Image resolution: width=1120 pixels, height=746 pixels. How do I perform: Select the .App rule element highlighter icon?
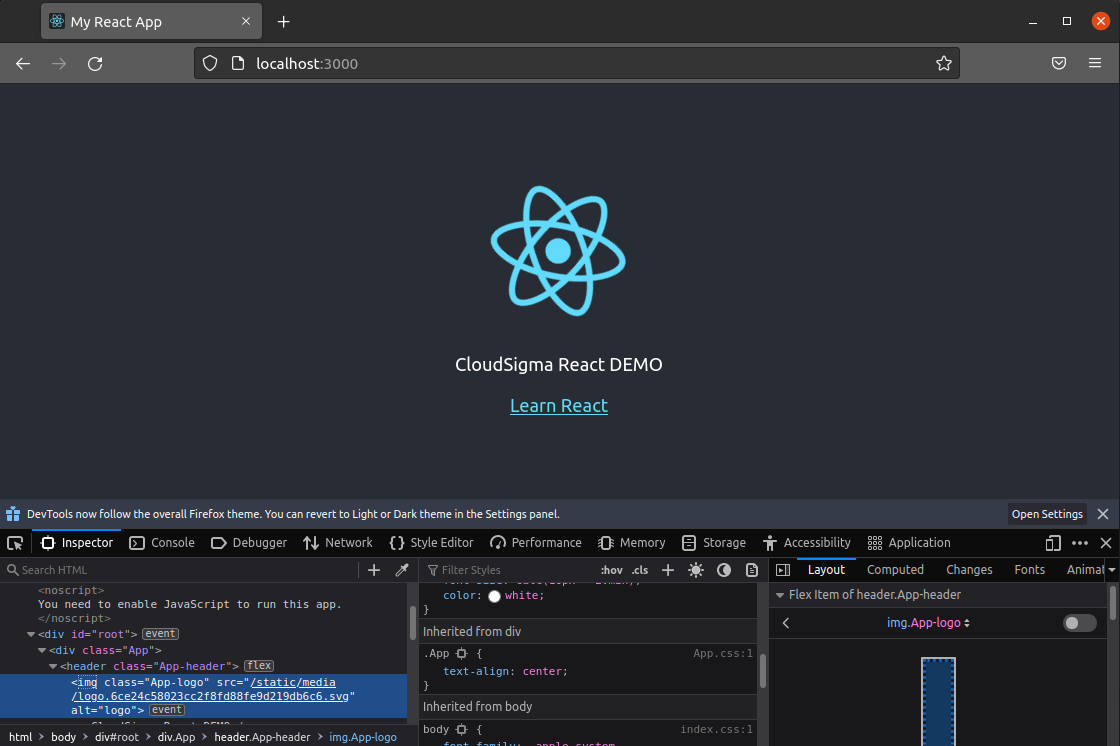pyautogui.click(x=461, y=654)
